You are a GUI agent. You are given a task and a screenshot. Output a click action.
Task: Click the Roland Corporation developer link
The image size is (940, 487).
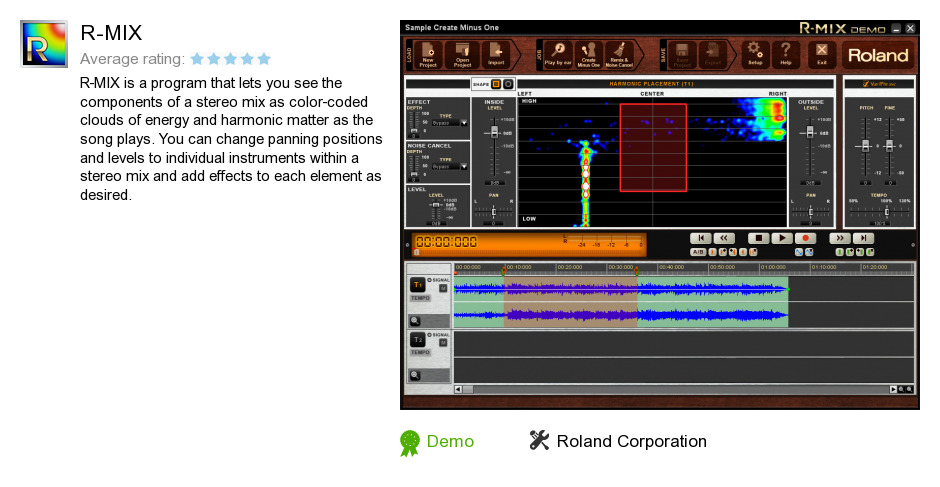pyautogui.click(x=632, y=441)
